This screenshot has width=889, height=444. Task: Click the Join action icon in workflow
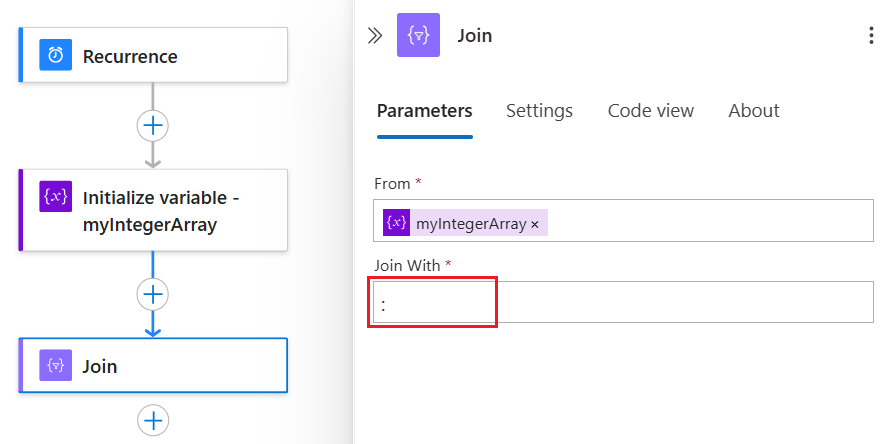(56, 365)
